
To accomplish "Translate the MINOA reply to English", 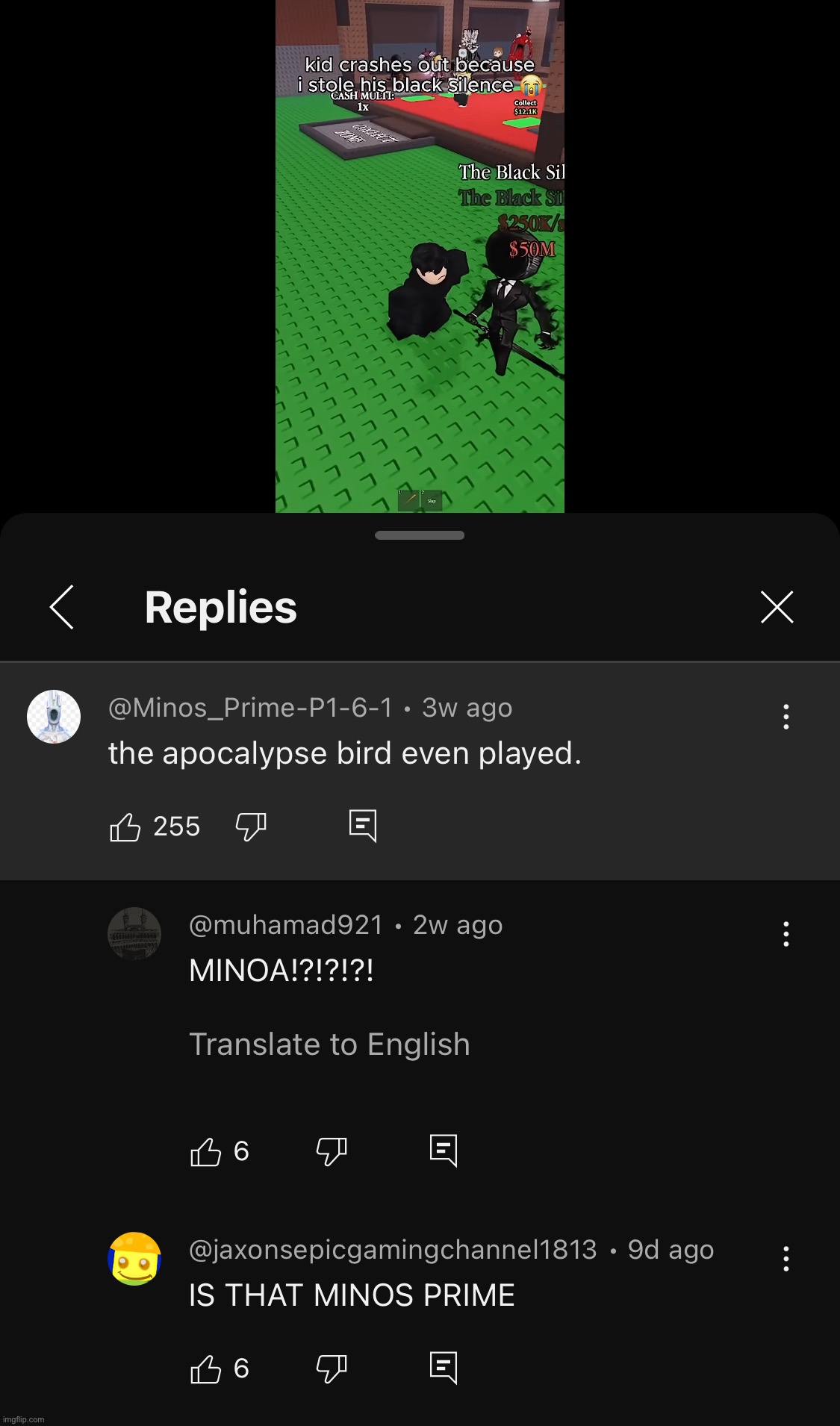I will pyautogui.click(x=329, y=1044).
